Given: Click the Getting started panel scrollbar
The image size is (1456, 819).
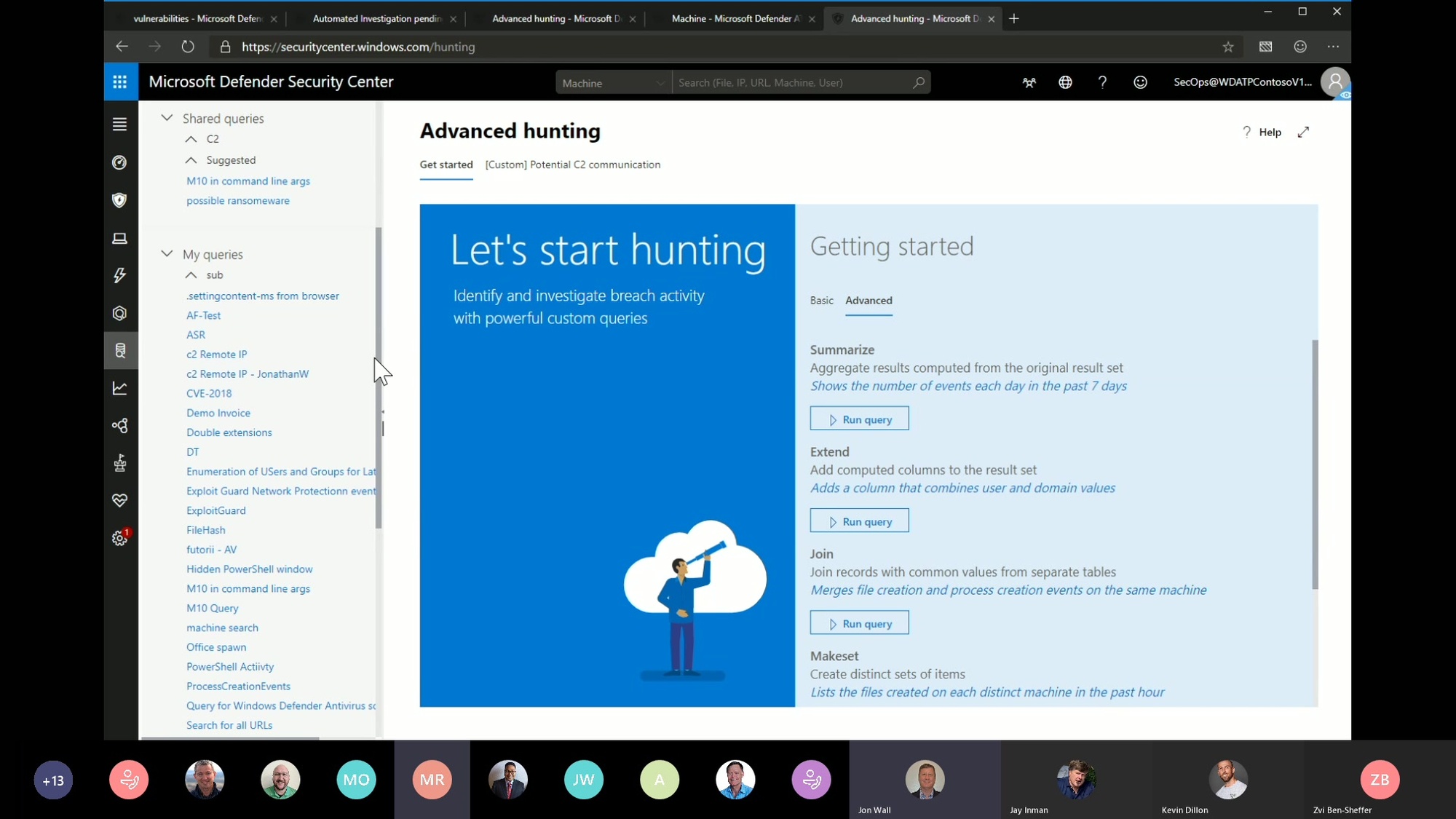Looking at the screenshot, I should (x=1315, y=464).
